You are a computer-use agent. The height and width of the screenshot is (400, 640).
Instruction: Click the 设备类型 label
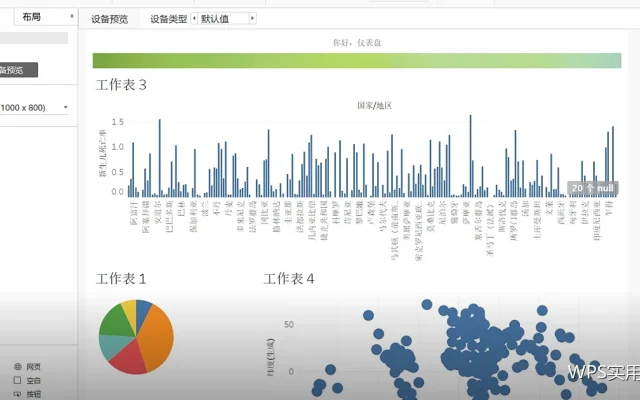coord(168,19)
